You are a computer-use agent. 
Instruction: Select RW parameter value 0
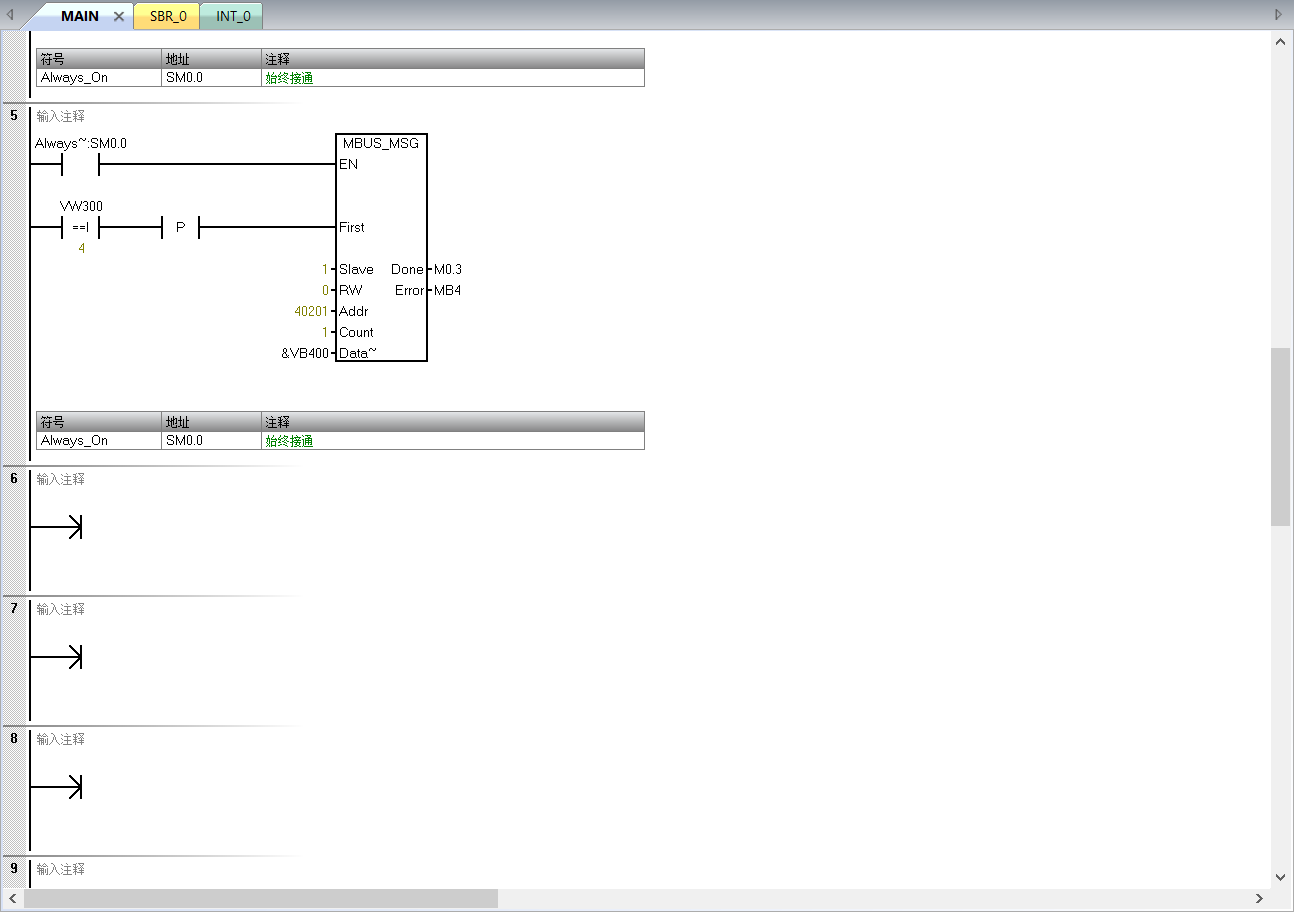[x=325, y=290]
